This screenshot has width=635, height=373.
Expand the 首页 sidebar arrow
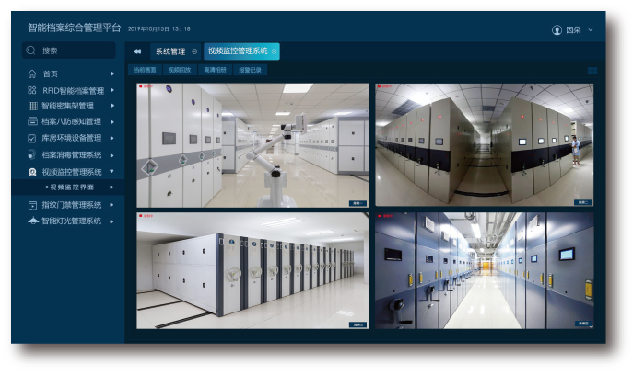click(x=112, y=74)
